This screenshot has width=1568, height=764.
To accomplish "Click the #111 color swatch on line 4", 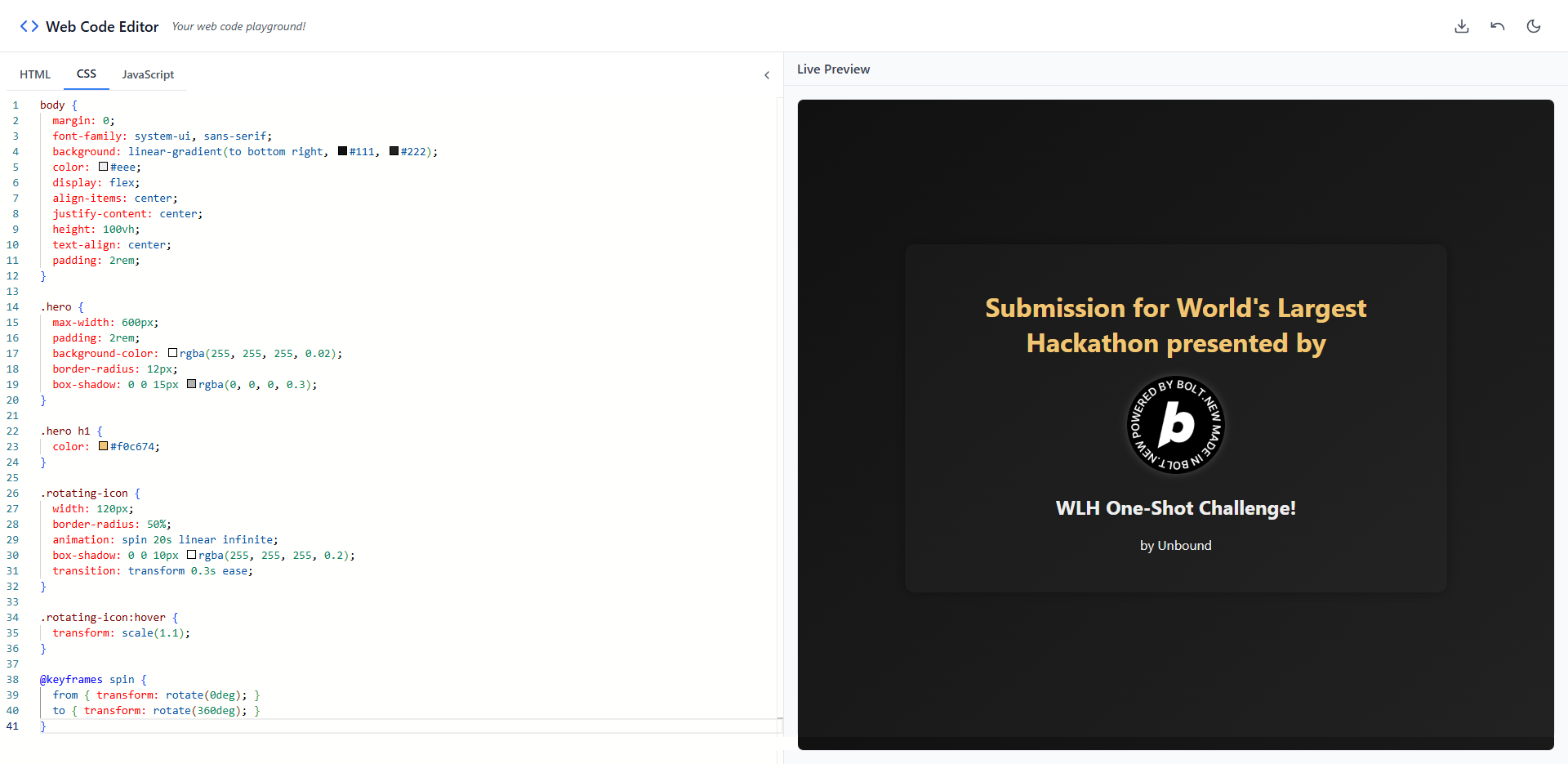I will pos(343,151).
